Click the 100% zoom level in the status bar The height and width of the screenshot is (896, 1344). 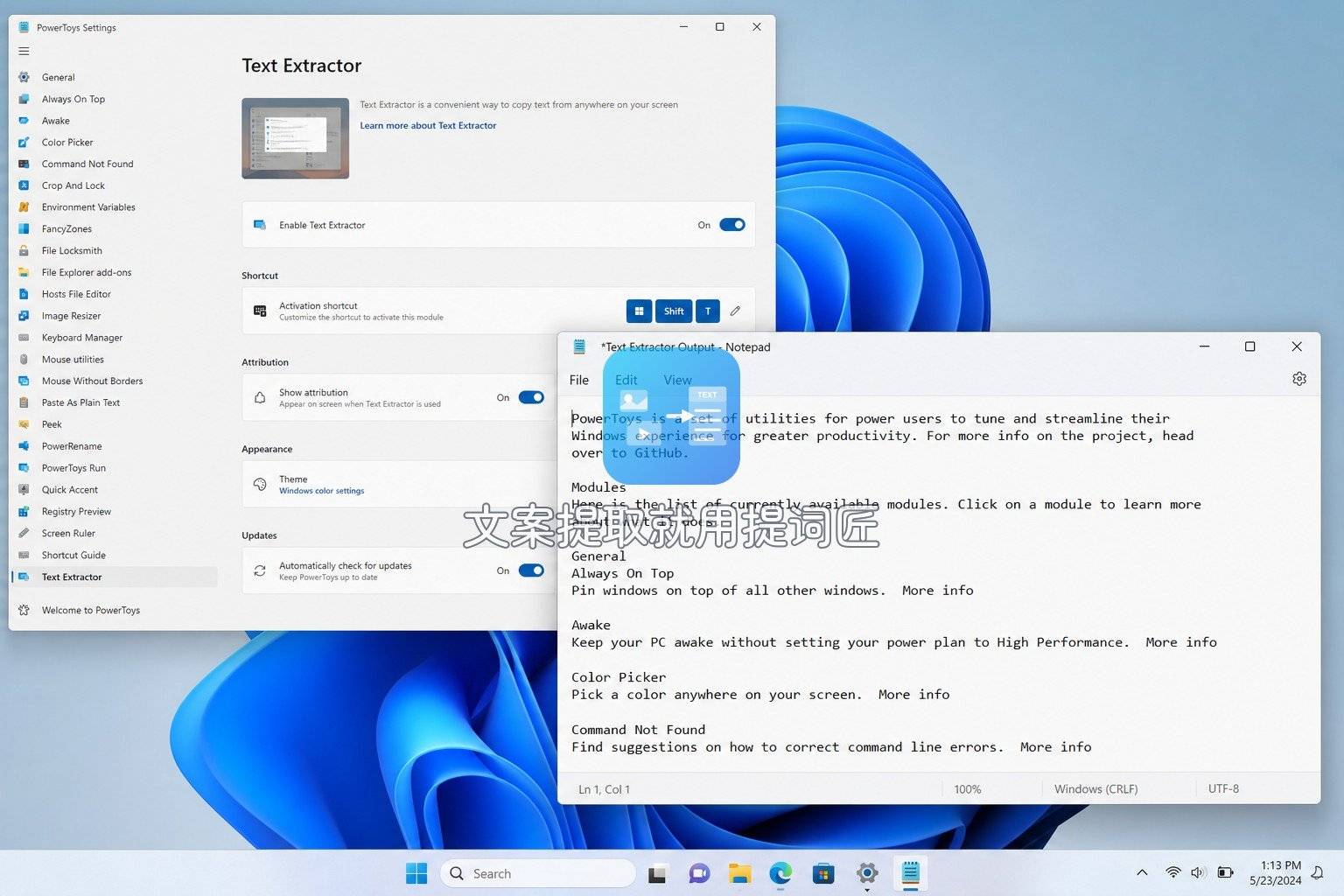point(967,789)
